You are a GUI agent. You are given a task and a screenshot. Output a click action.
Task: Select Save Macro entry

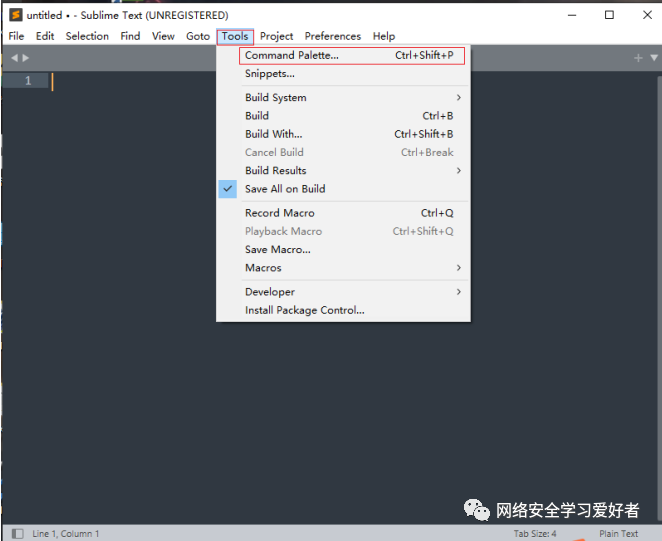[343, 250]
